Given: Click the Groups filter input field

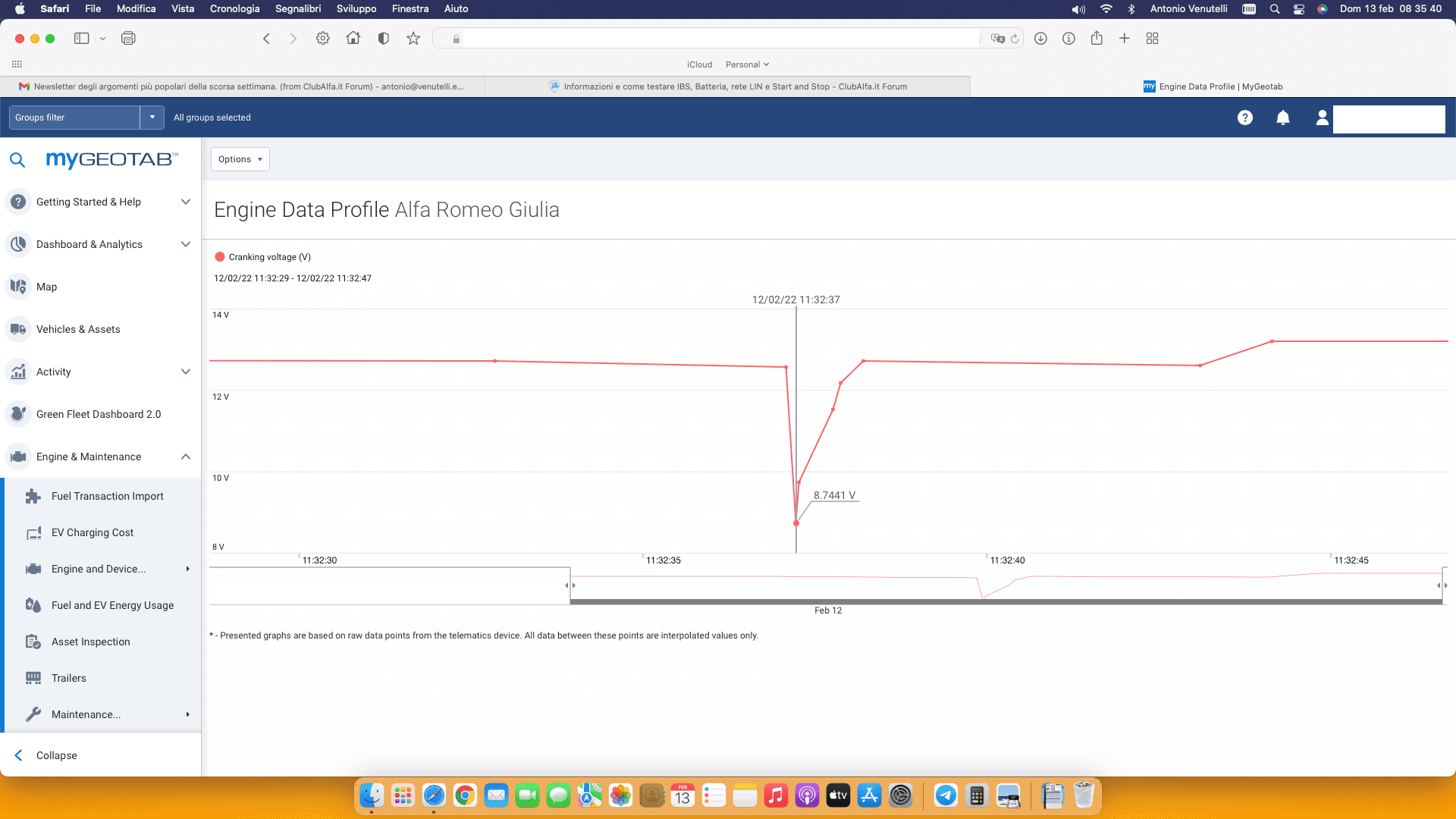Looking at the screenshot, I should pyautogui.click(x=74, y=118).
